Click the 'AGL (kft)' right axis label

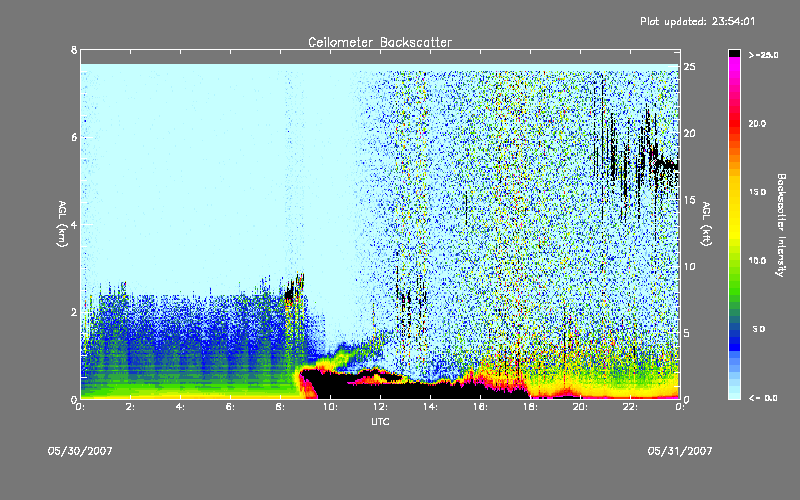tap(706, 224)
